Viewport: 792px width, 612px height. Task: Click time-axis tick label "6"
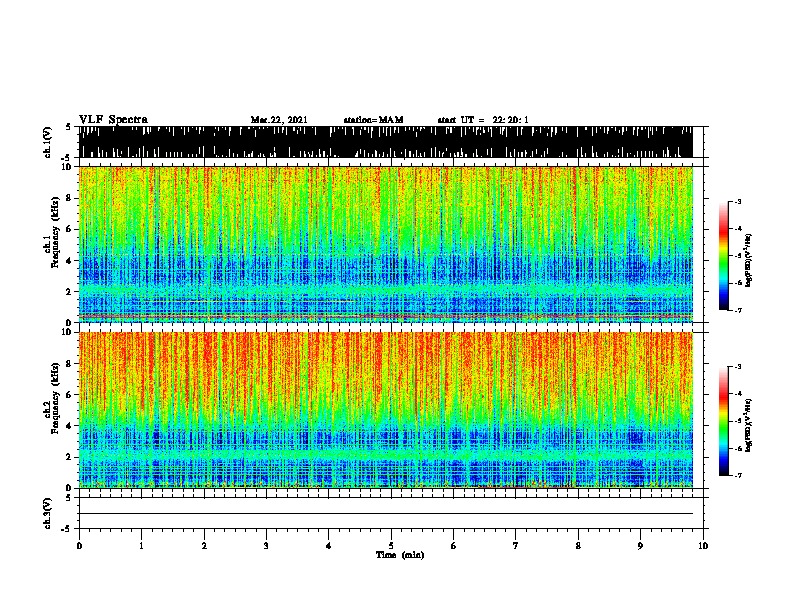pyautogui.click(x=454, y=546)
